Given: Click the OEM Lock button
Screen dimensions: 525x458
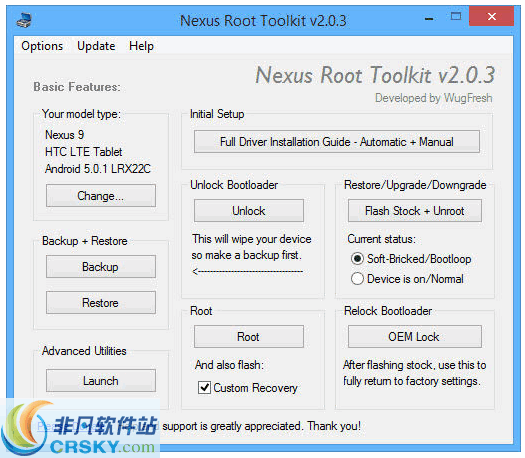Looking at the screenshot, I should 415,336.
